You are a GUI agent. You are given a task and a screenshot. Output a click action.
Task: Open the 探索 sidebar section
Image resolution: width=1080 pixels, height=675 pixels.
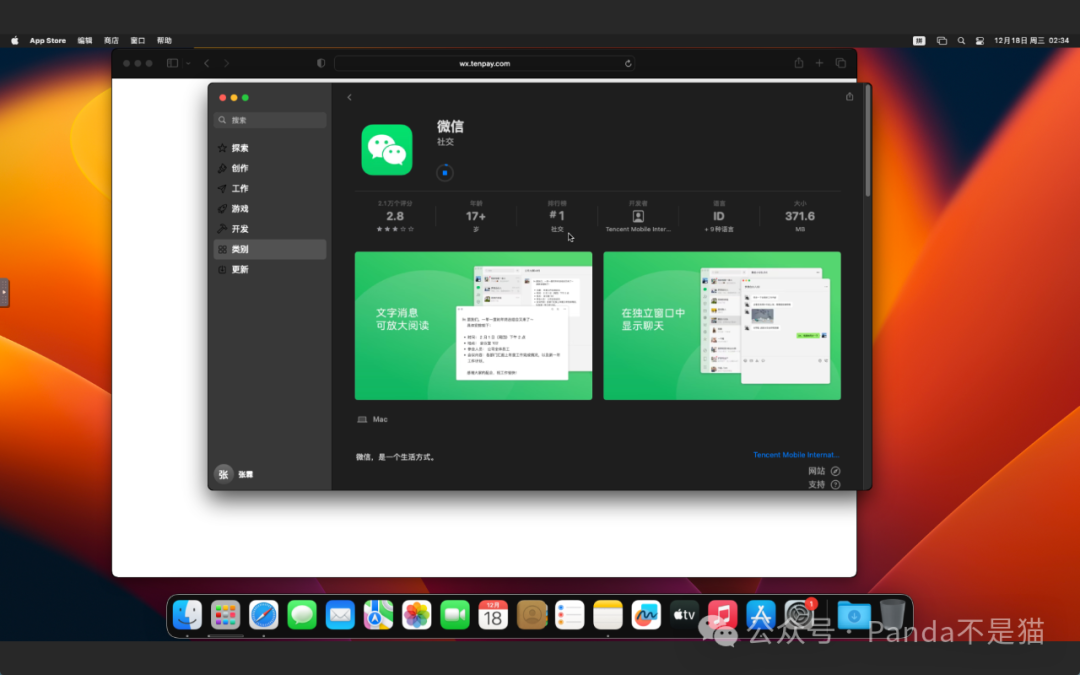point(270,148)
